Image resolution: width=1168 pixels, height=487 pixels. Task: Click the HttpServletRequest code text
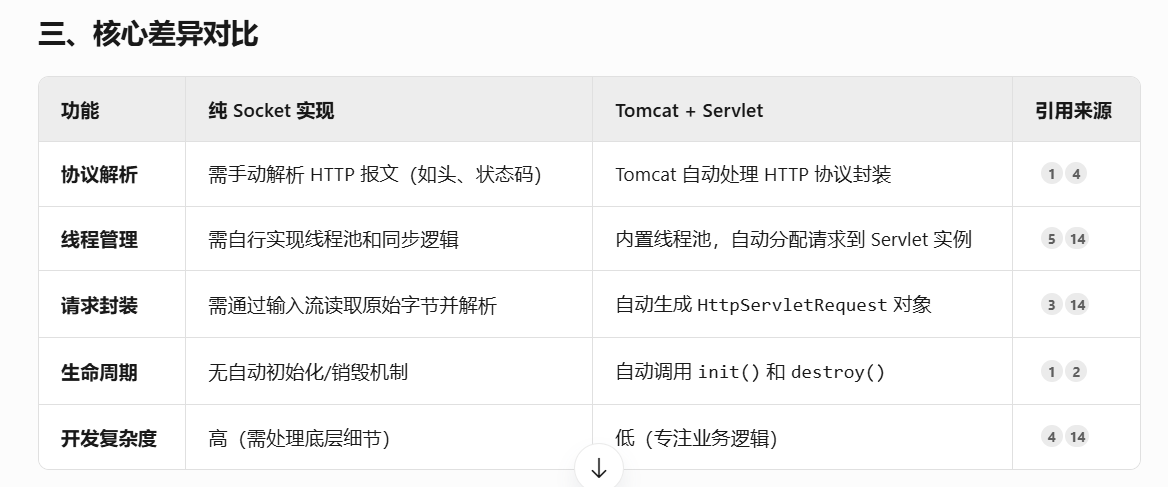[792, 305]
